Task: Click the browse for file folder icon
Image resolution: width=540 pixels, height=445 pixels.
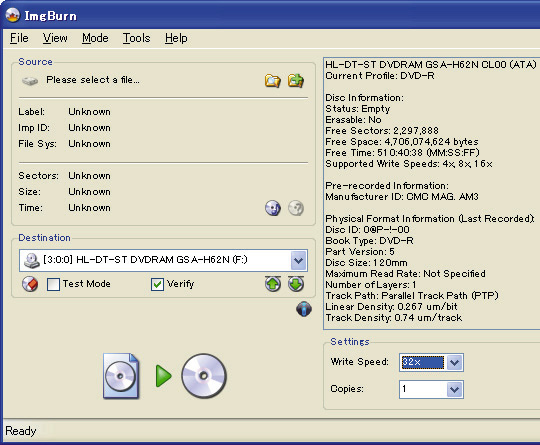Action: (272, 81)
